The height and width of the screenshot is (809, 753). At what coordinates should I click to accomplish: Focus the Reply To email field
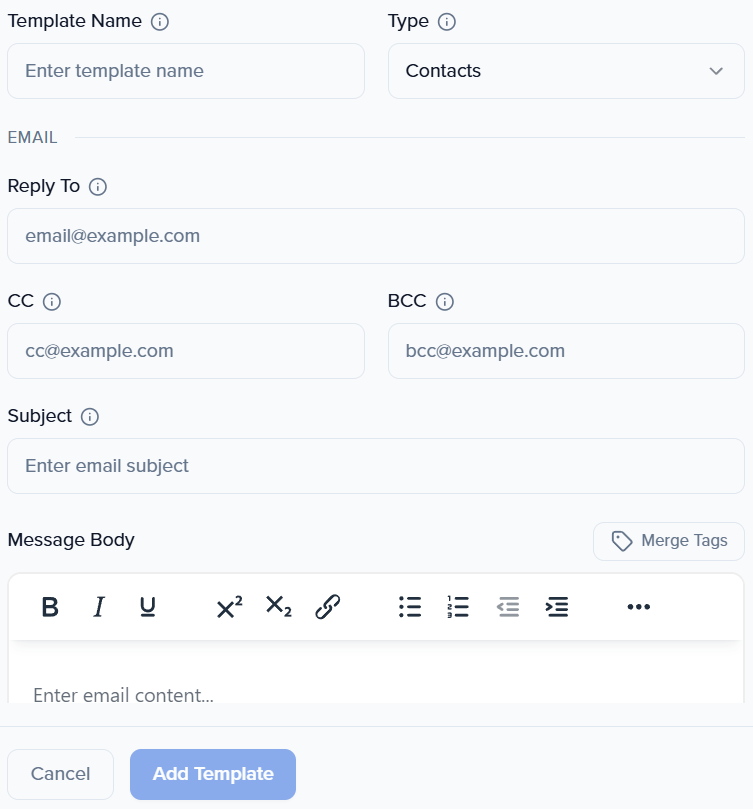376,236
